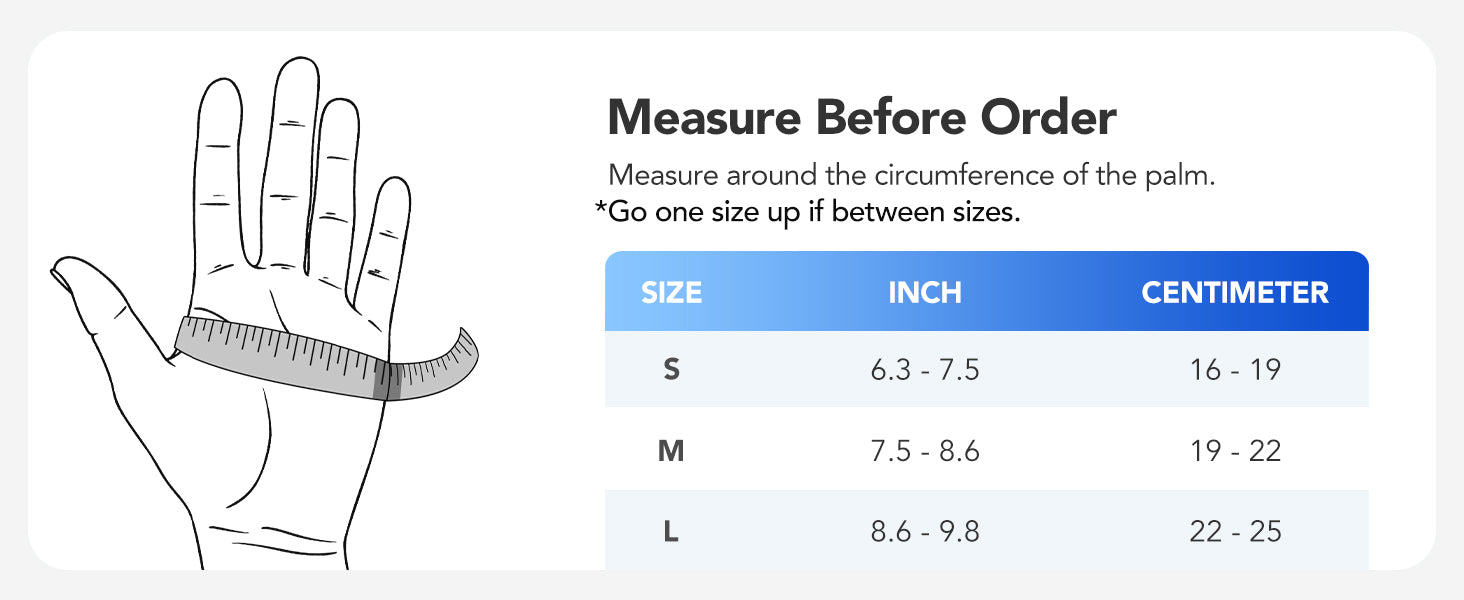Click the palm circumference instruction text
This screenshot has width=1464, height=600.
tap(911, 175)
